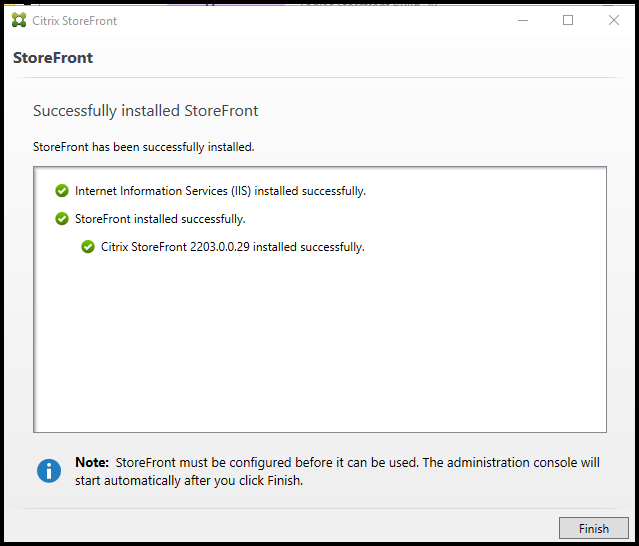Click the green checkmark beside Citrix StoreFront 2203.0.0.29
Screen dimensions: 639x546
pos(88,246)
